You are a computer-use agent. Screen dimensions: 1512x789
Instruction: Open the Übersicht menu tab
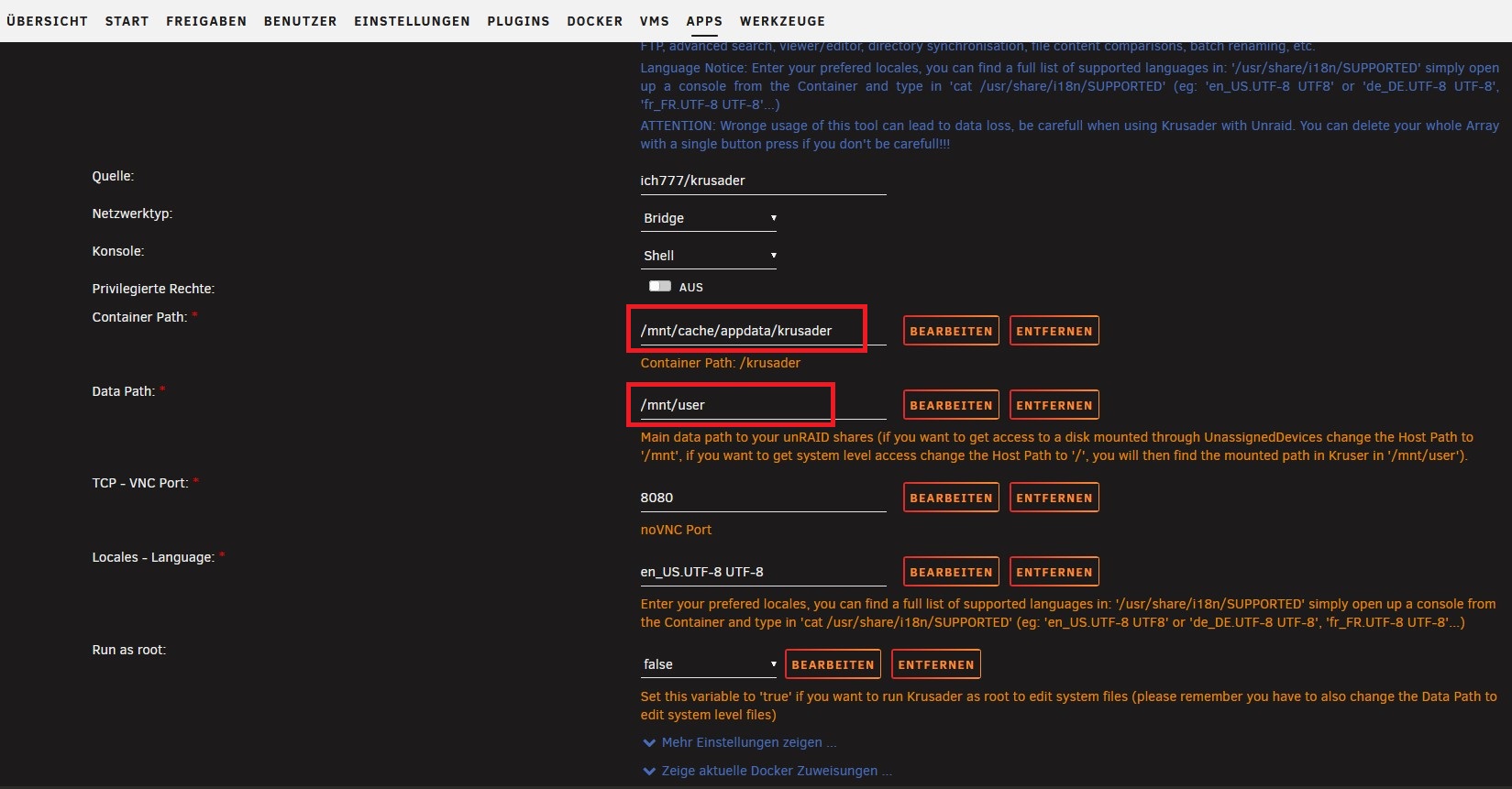click(47, 21)
